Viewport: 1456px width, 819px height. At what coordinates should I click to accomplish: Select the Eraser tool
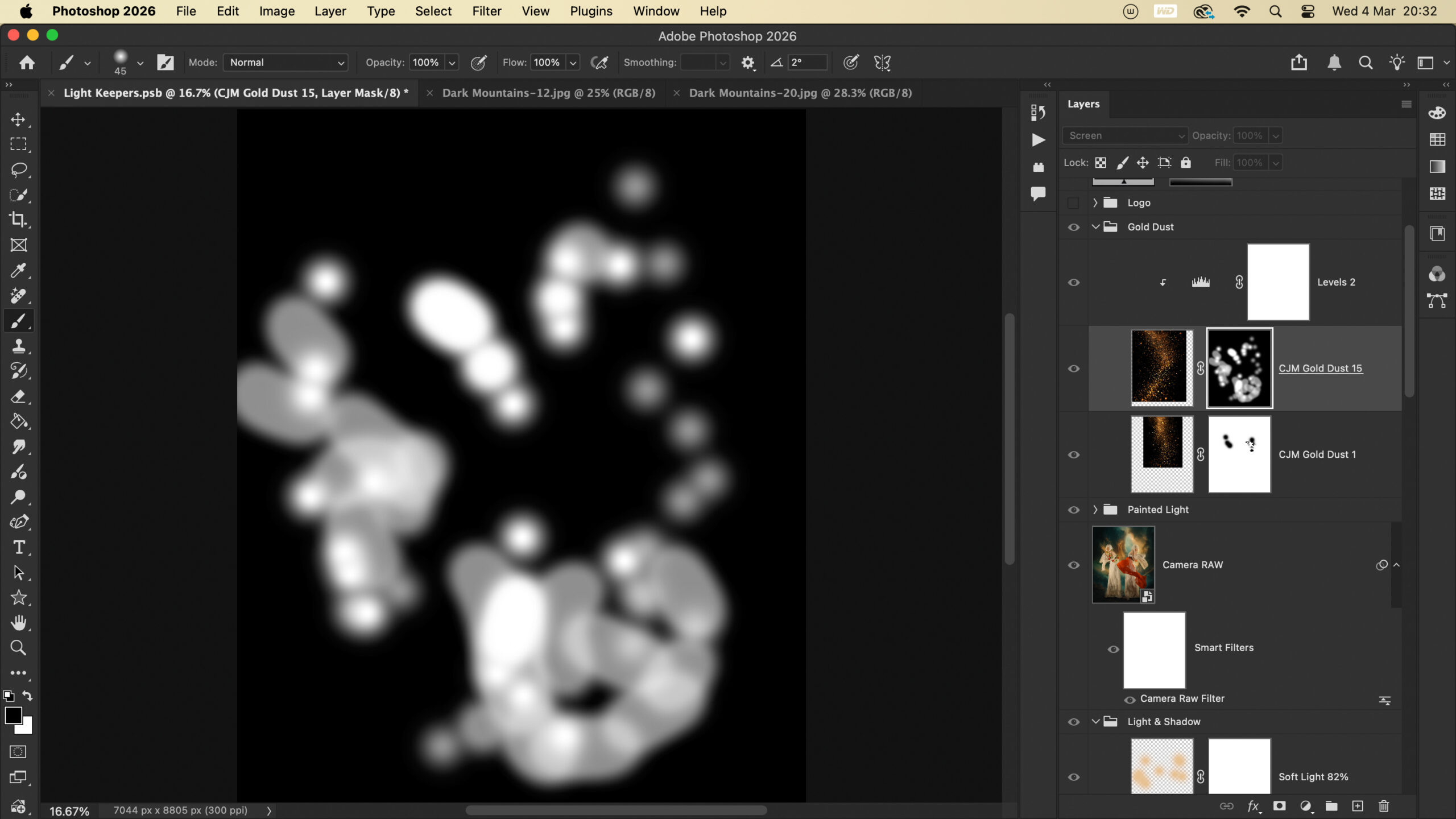tap(18, 396)
